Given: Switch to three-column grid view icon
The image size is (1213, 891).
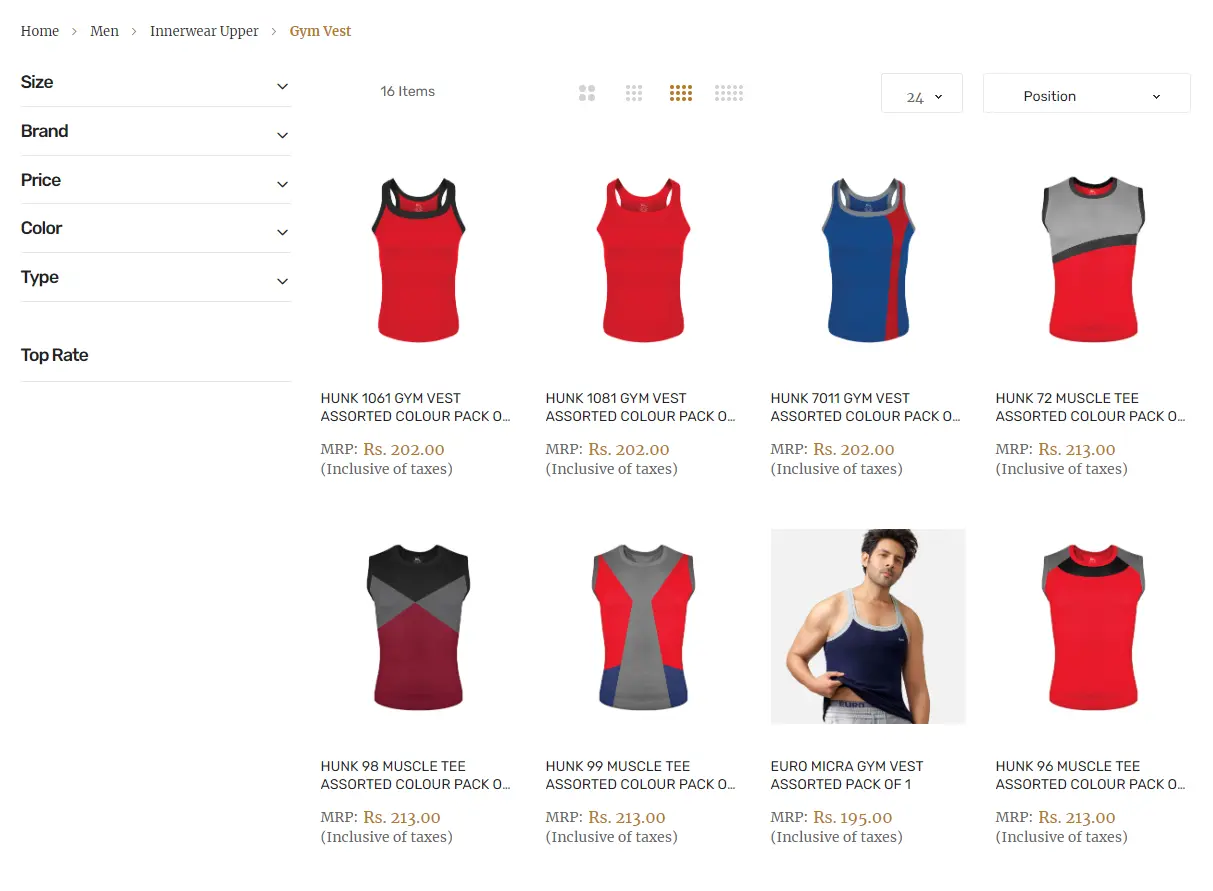Looking at the screenshot, I should point(634,93).
